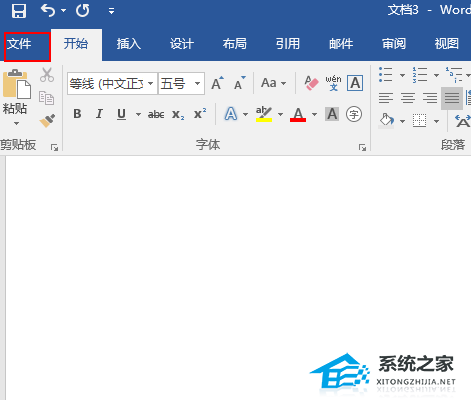Toggle Bold formatting
This screenshot has height=400, width=471.
77,114
